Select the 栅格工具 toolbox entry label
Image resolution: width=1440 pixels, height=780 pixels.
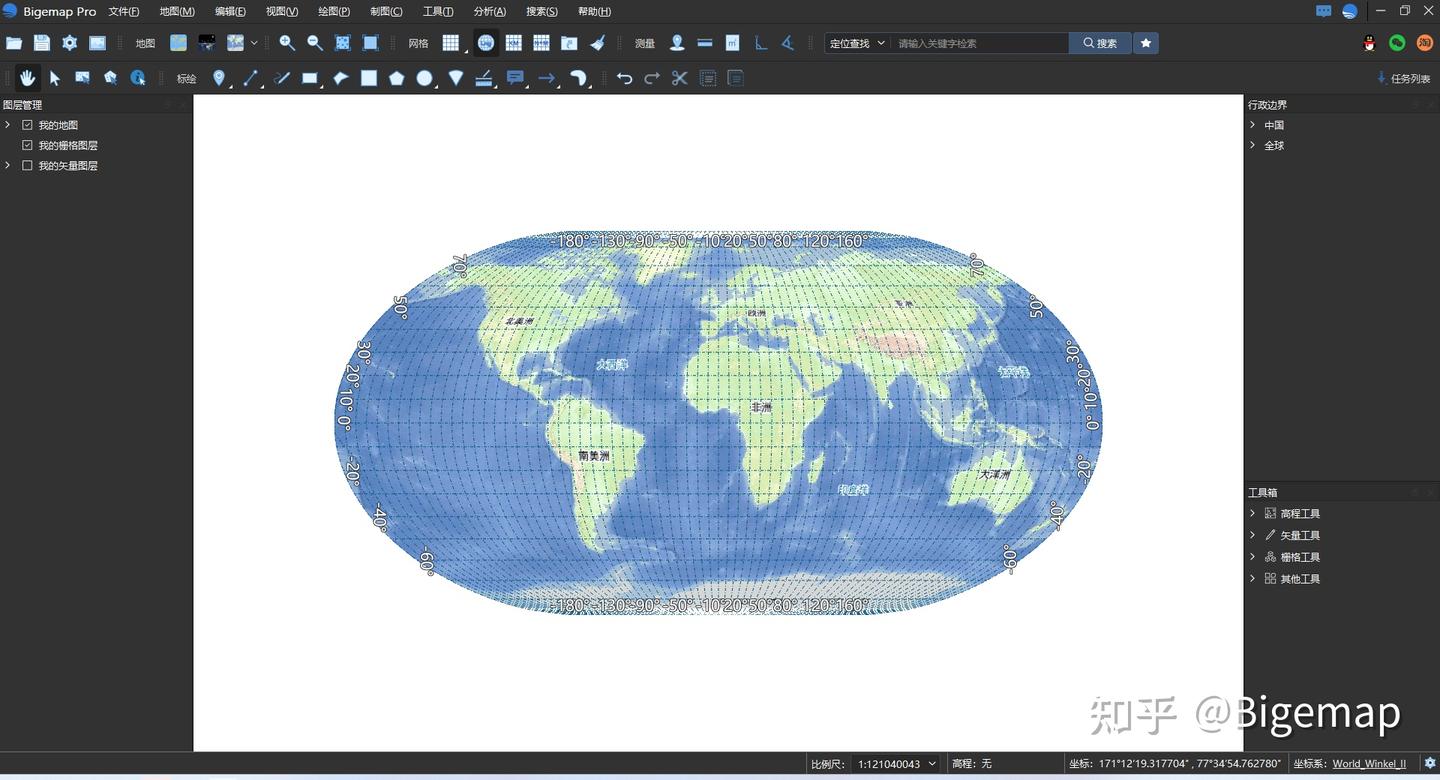pyautogui.click(x=1300, y=557)
